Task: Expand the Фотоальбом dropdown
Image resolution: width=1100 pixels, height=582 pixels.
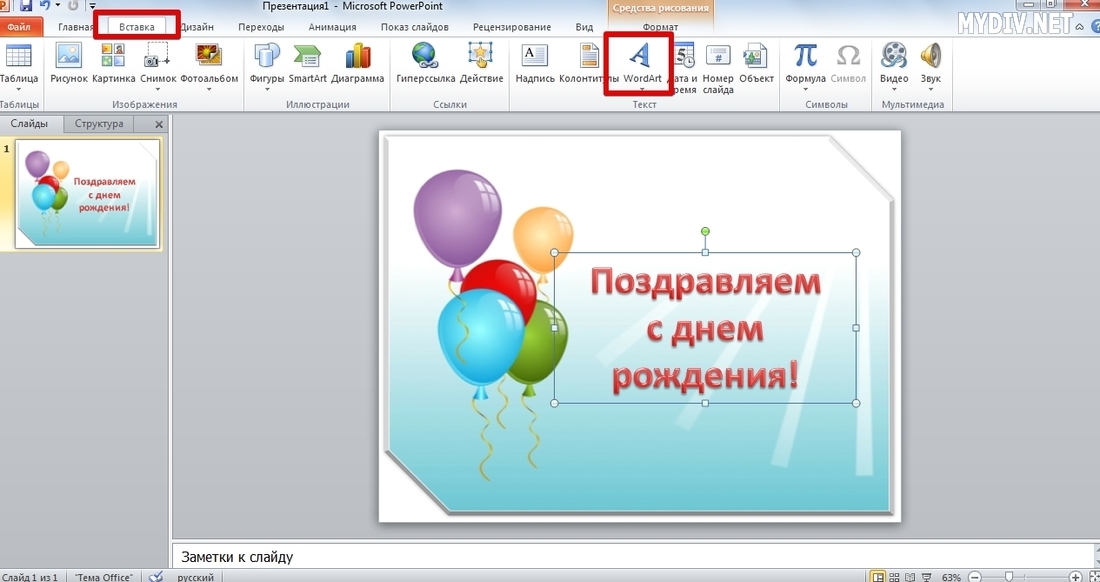Action: tap(209, 89)
